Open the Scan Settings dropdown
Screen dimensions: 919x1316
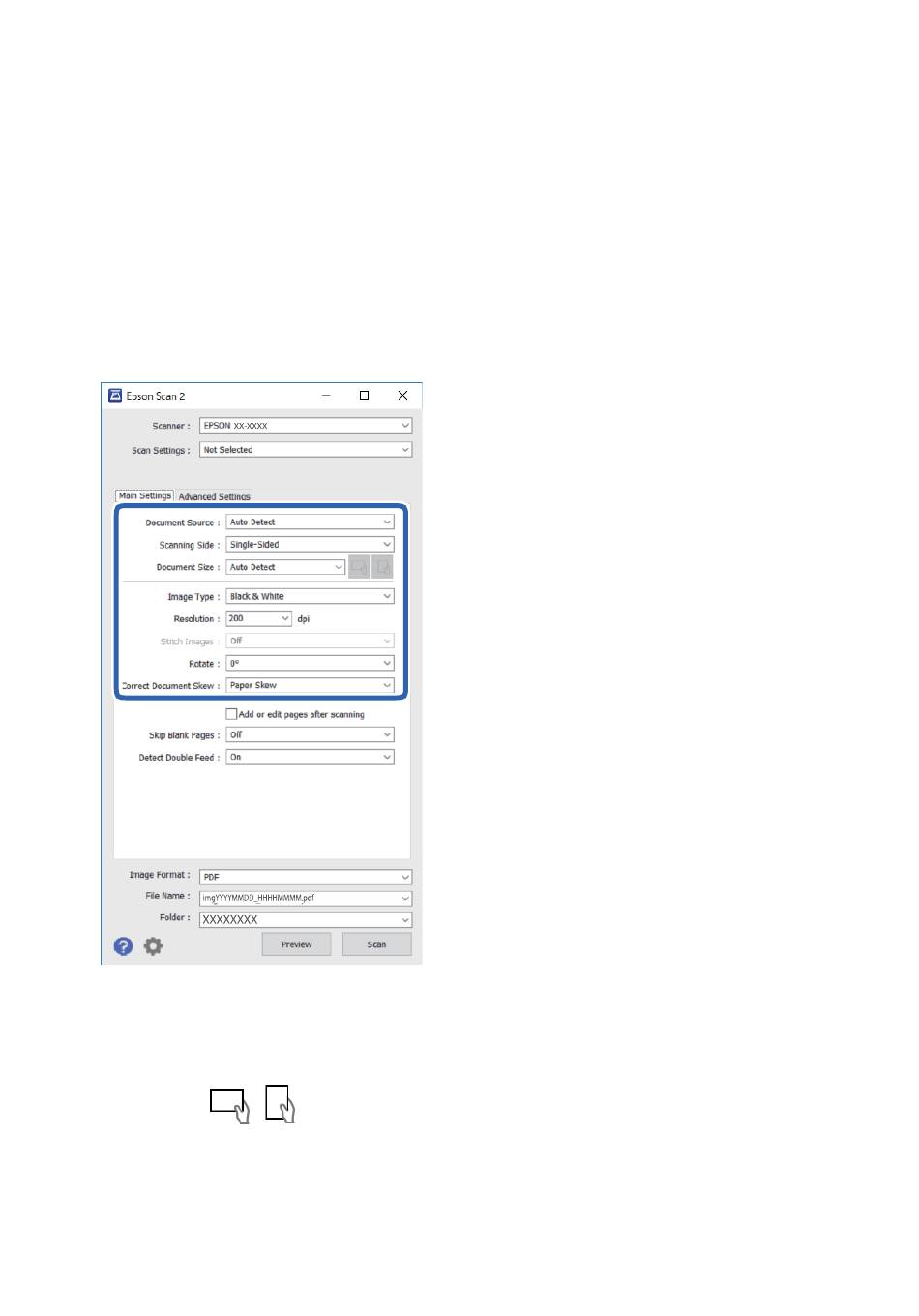click(306, 450)
